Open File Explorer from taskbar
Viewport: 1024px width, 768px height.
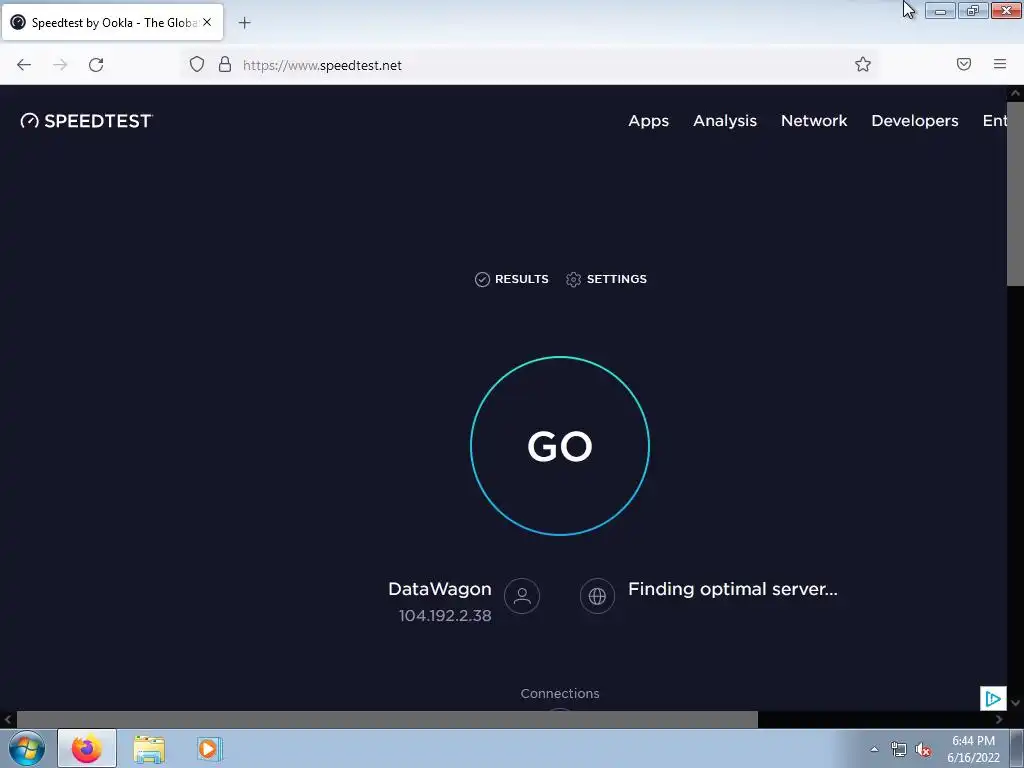[x=149, y=748]
